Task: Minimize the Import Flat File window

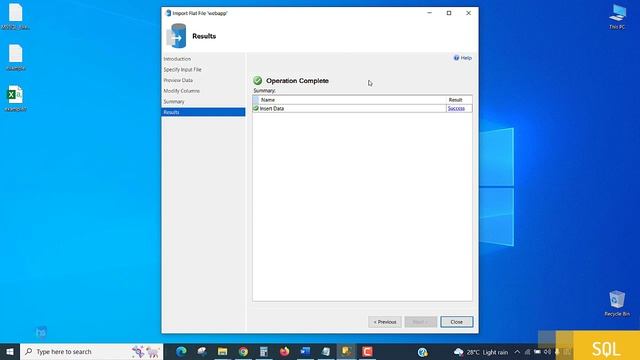Action: [429, 13]
